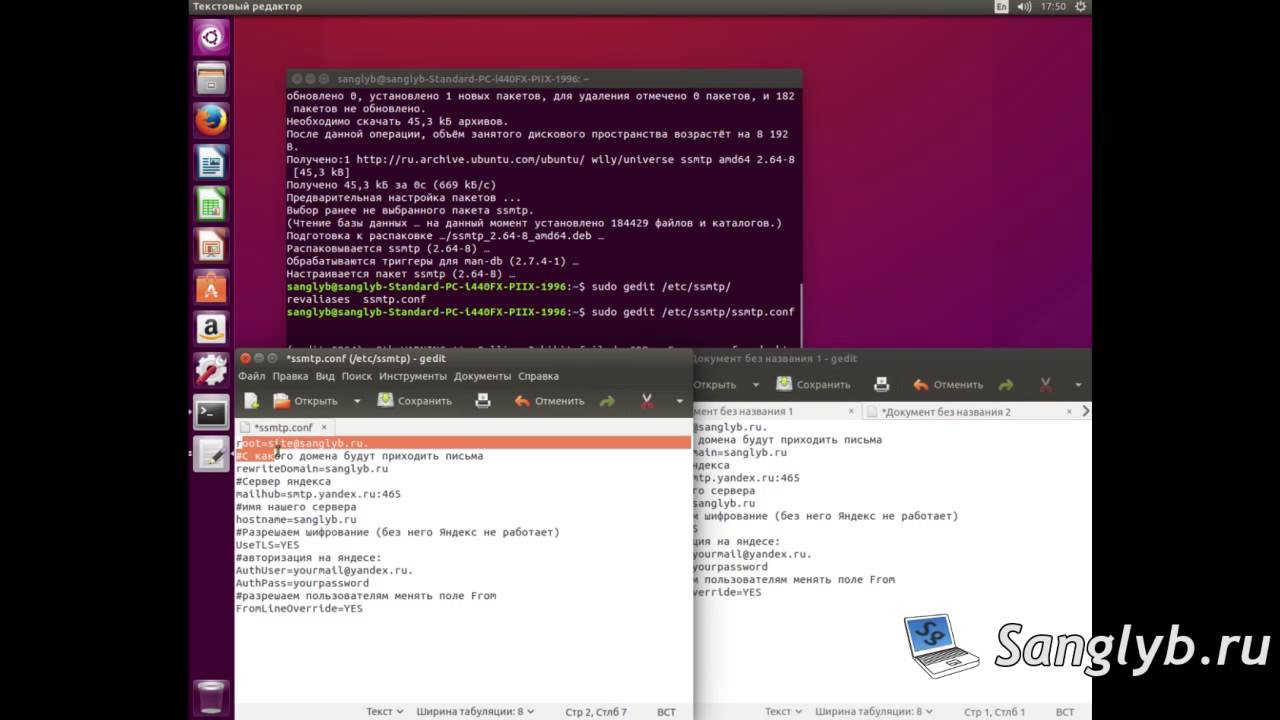Expand recent files arrow beside Открыть
This screenshot has width=1280, height=720.
pyautogui.click(x=357, y=401)
